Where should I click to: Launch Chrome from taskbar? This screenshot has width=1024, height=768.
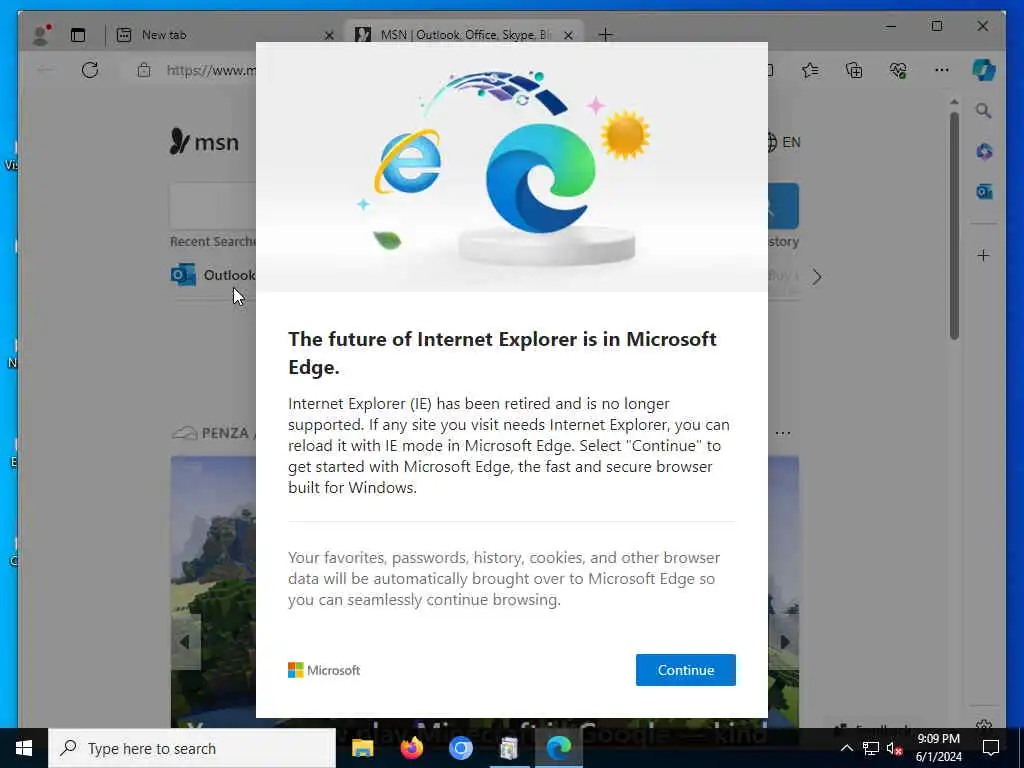(x=460, y=748)
